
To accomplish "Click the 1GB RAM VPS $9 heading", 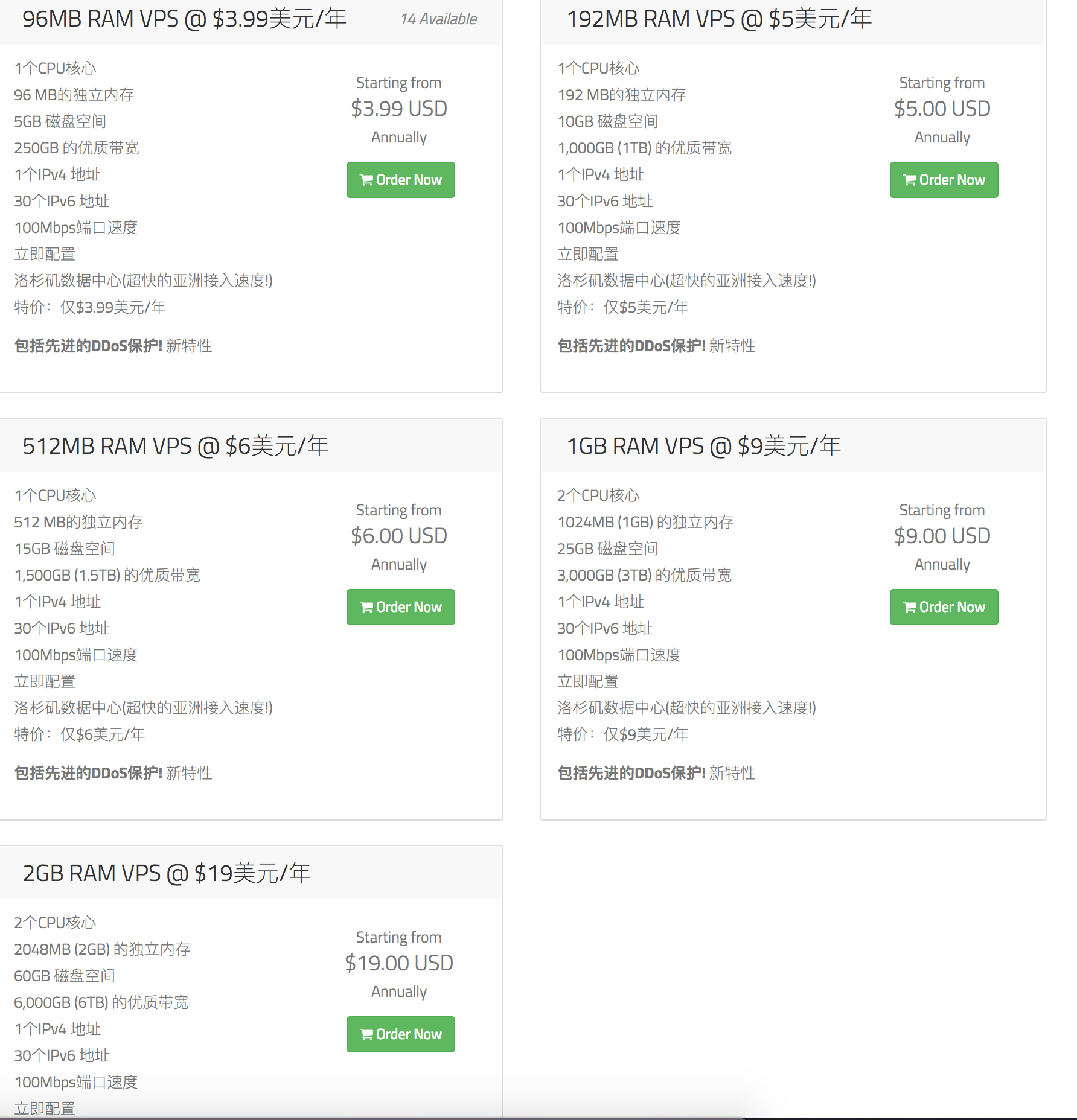I will point(703,447).
